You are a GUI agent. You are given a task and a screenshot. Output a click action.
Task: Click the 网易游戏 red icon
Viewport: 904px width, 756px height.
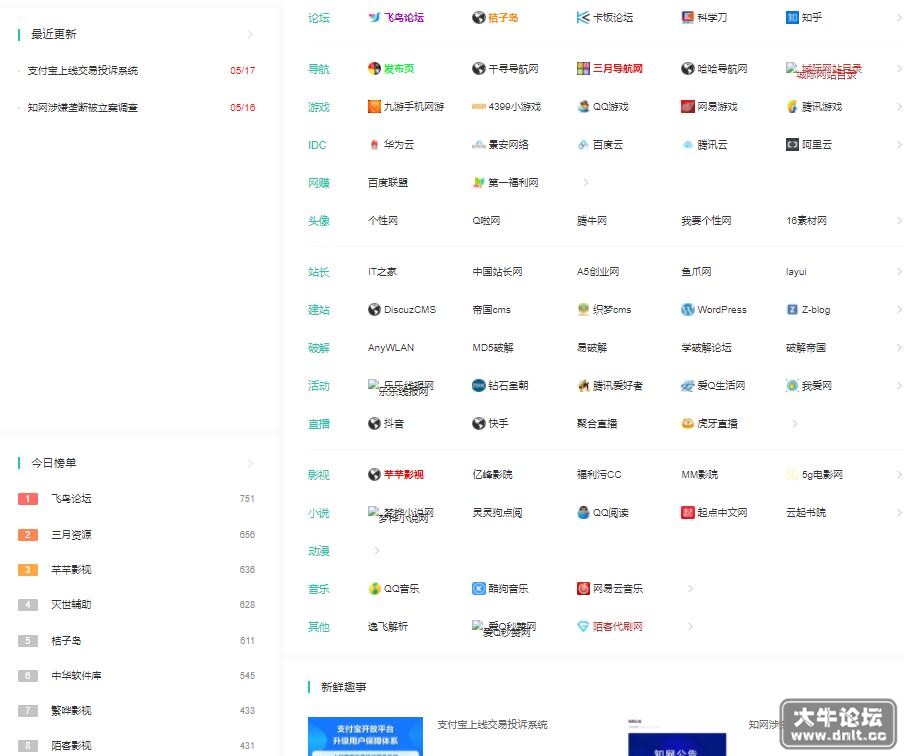click(688, 107)
